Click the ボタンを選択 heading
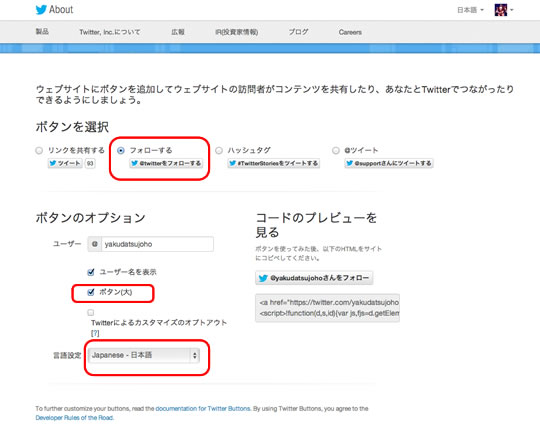Viewport: 540px width, 434px height. pyautogui.click(x=72, y=127)
